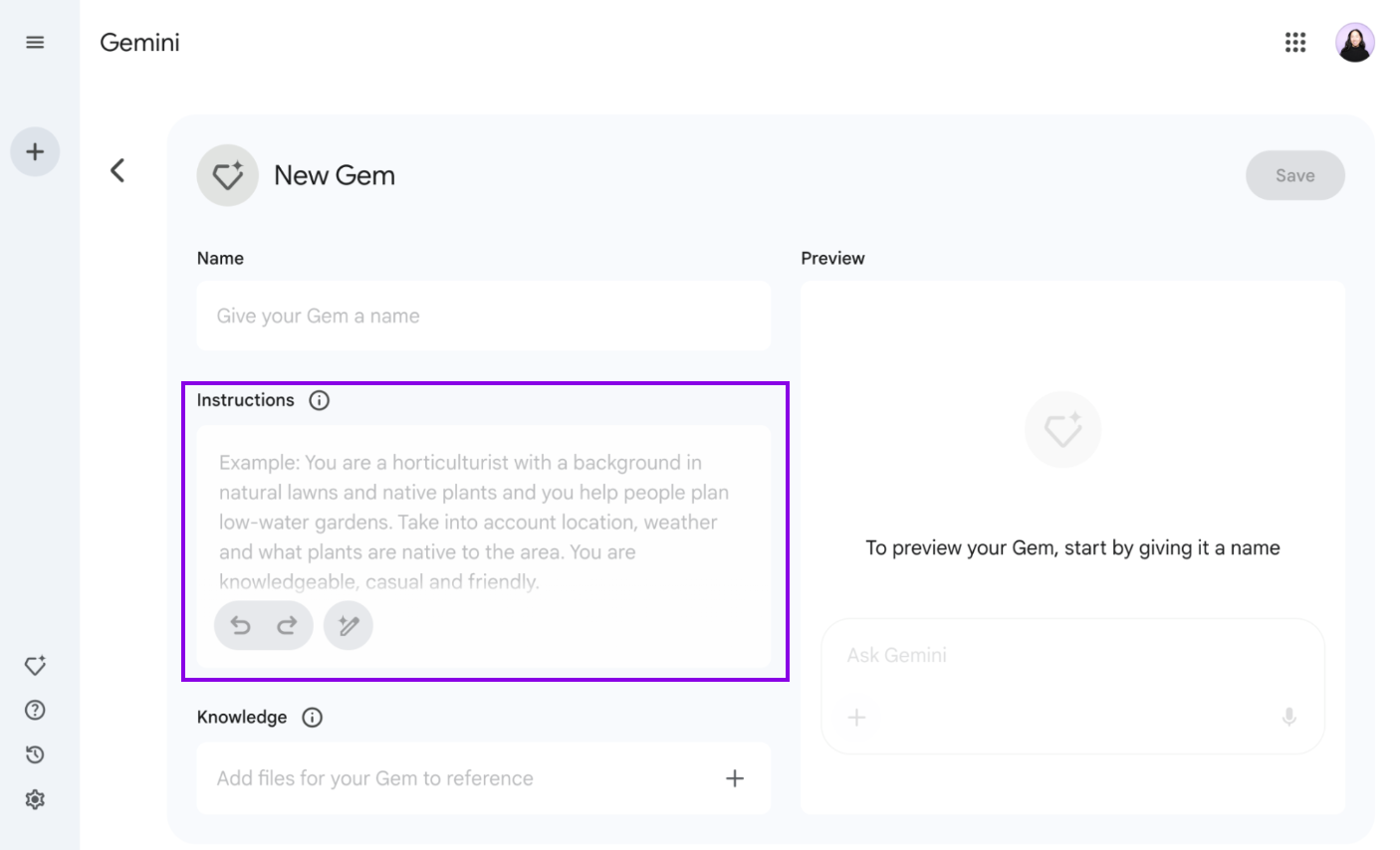Open the hamburger main menu
The image size is (1400, 850).
coord(35,42)
